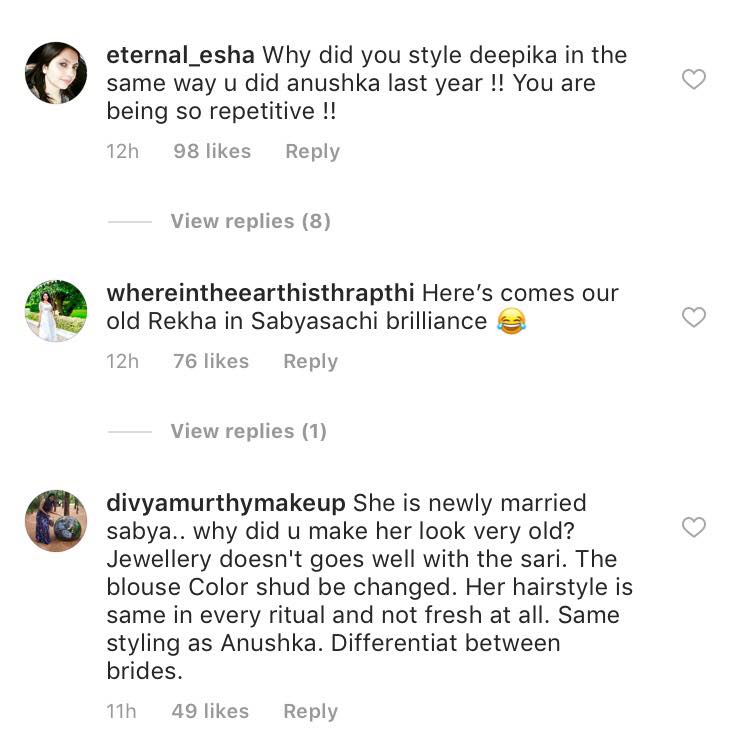
Task: Reply to divyamurthymakeup's comment
Action: coord(310,712)
